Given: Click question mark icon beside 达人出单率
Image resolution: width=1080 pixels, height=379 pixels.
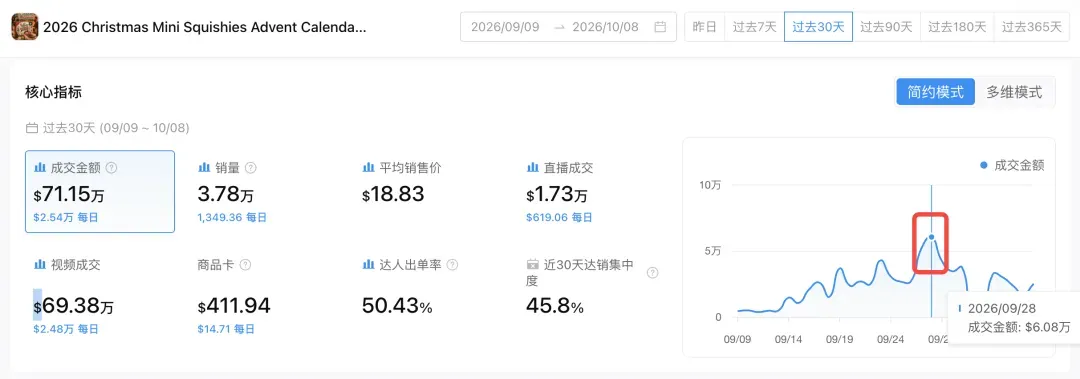Looking at the screenshot, I should coord(453,265).
